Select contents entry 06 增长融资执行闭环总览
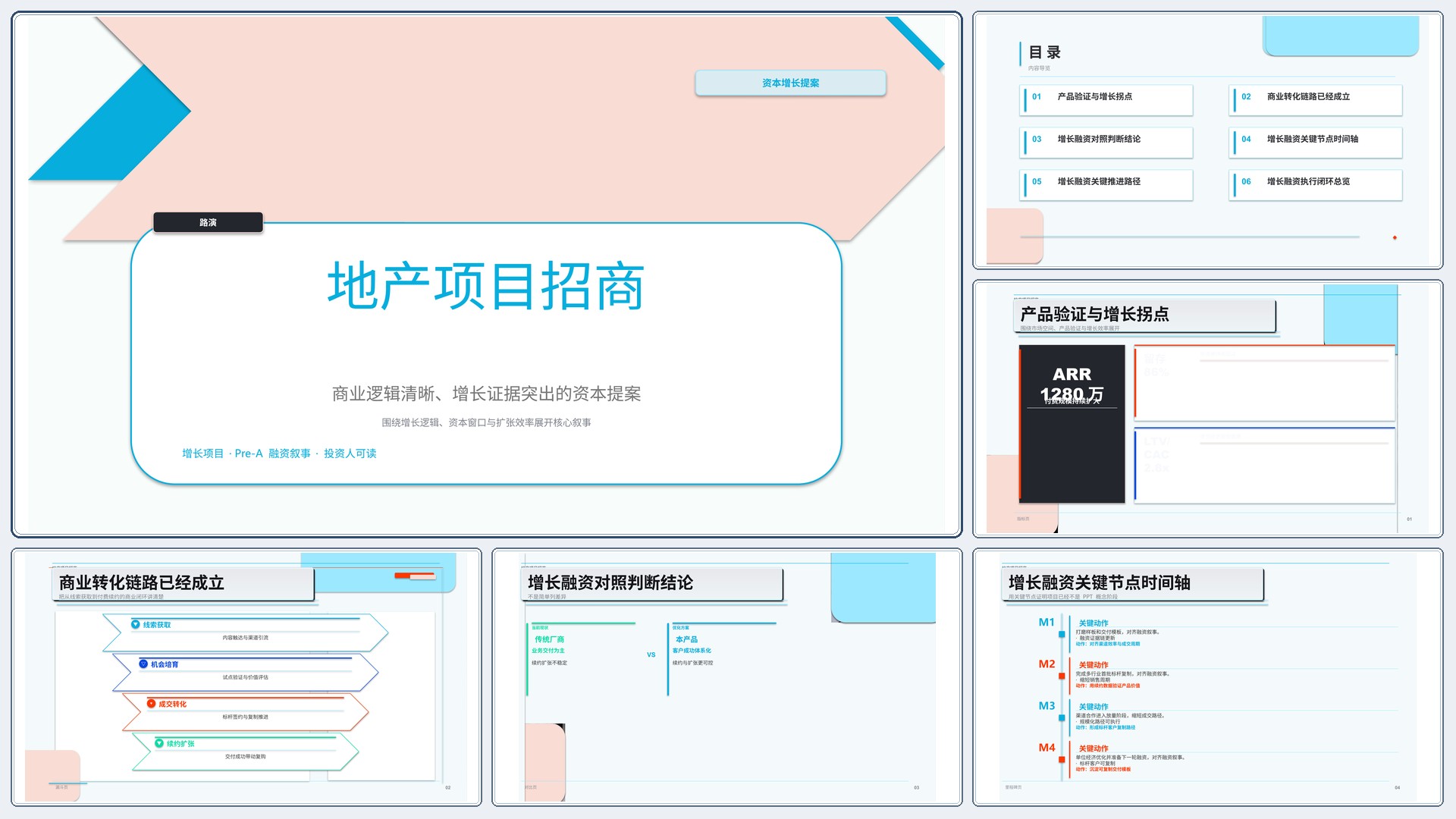This screenshot has width=1456, height=819. coord(1316,184)
